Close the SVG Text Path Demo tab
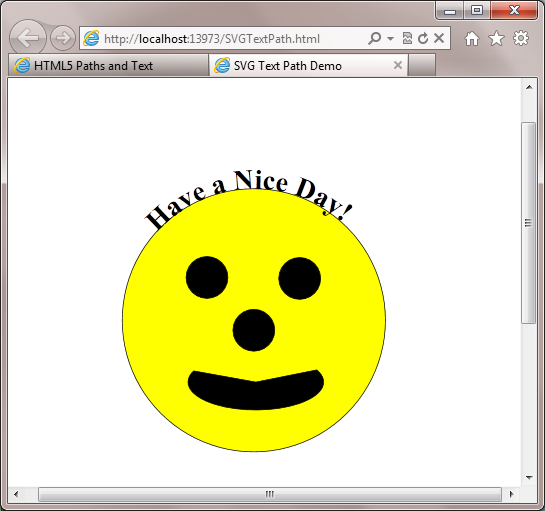 398,65
